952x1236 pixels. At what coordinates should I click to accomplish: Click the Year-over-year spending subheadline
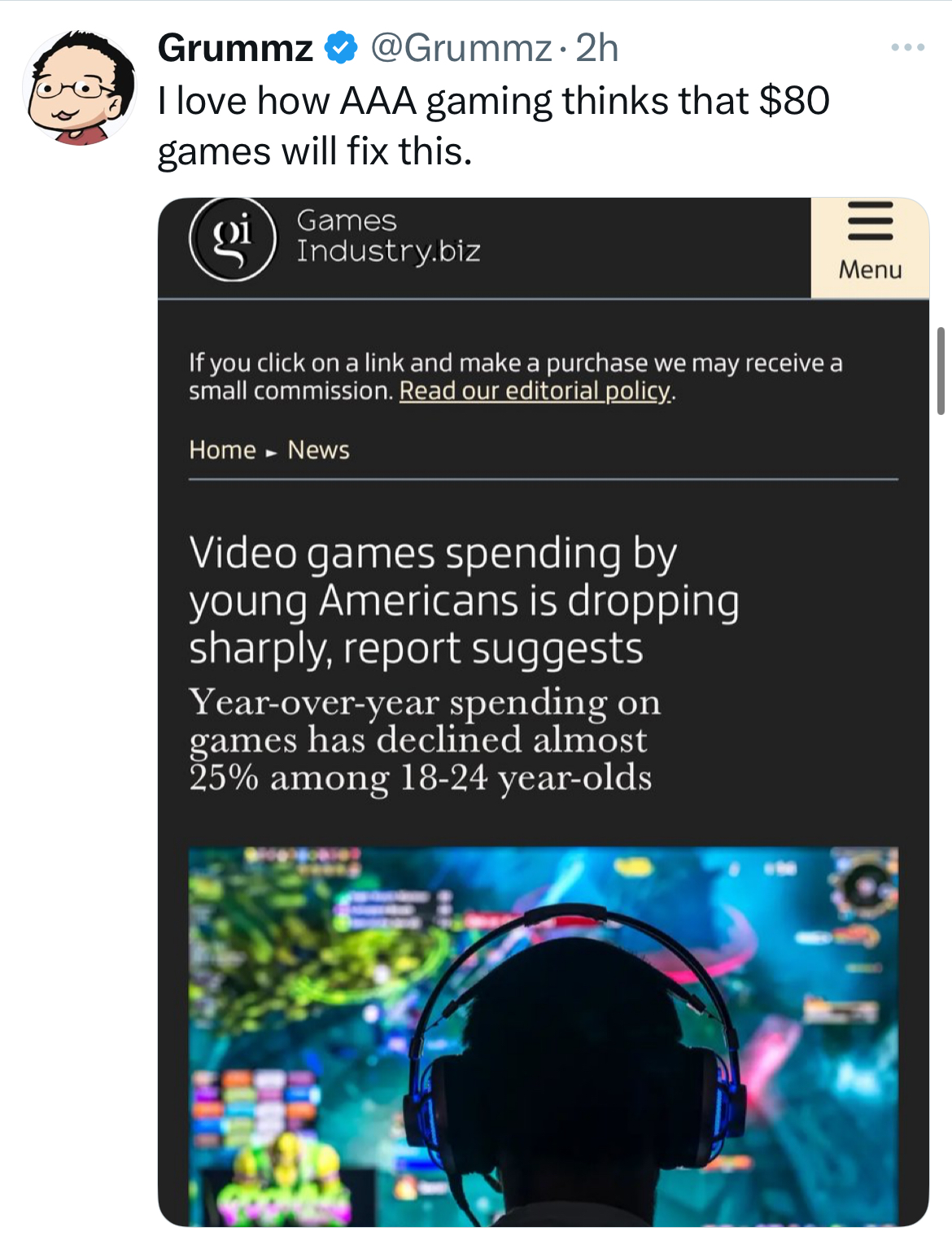pos(424,740)
